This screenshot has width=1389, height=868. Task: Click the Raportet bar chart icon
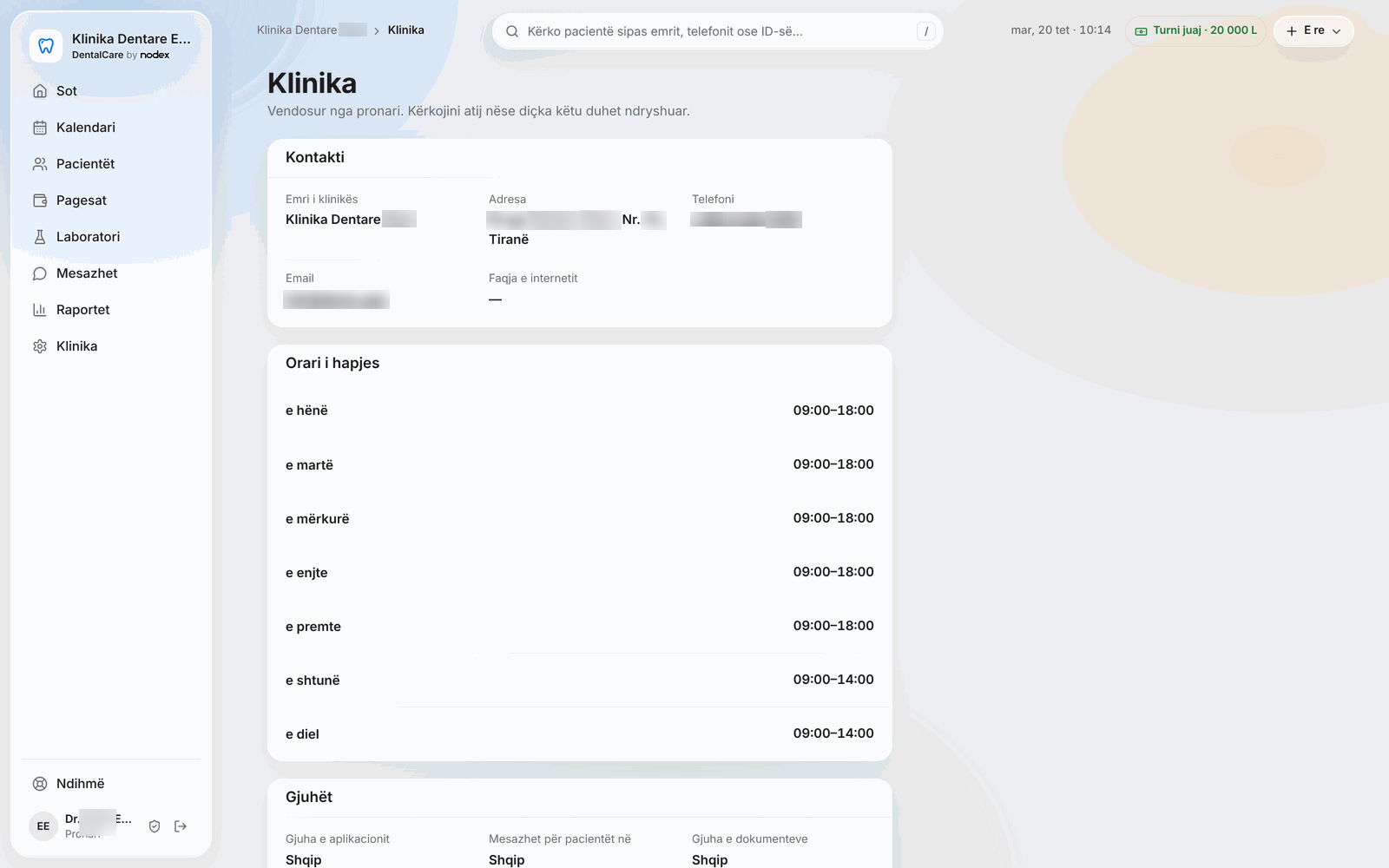tap(40, 310)
